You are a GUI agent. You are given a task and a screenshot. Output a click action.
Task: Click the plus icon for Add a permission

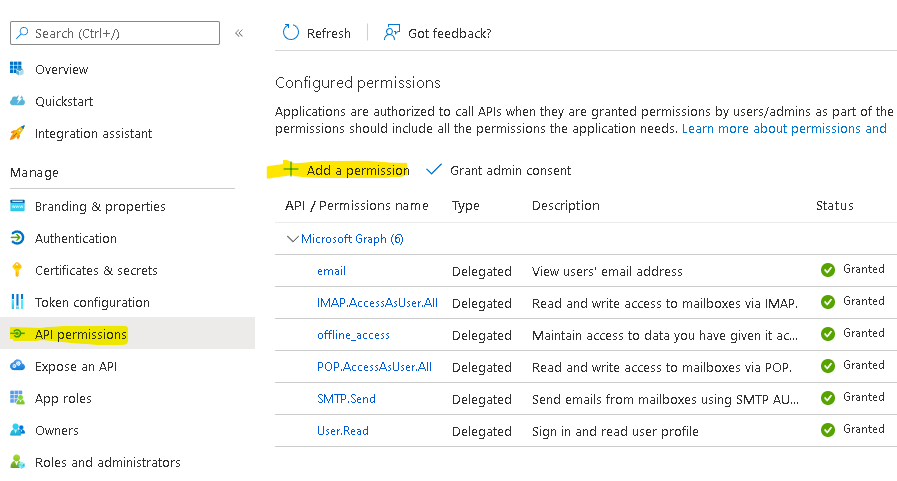(291, 169)
